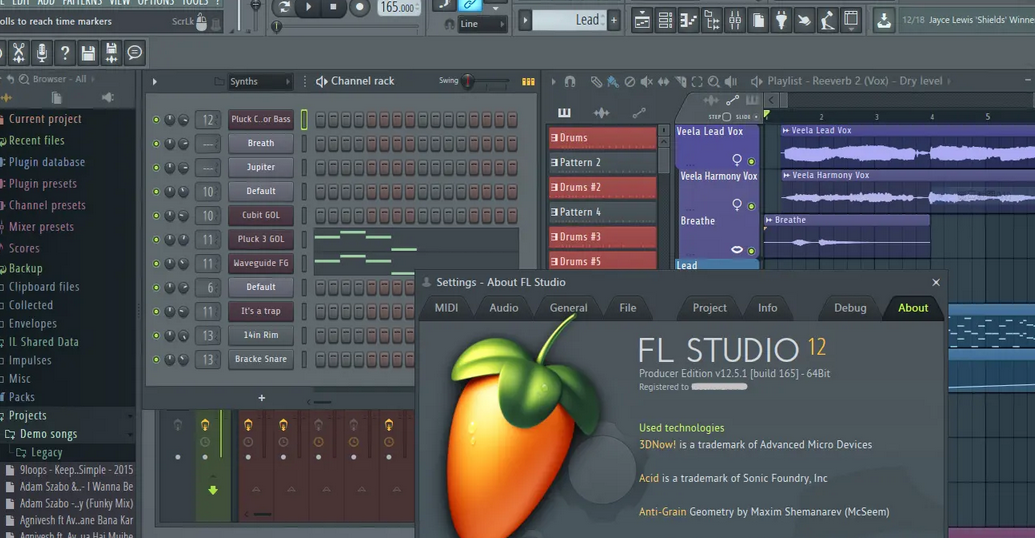Click the Stop button in transport
Screen dimensions: 1035x538
point(333,7)
